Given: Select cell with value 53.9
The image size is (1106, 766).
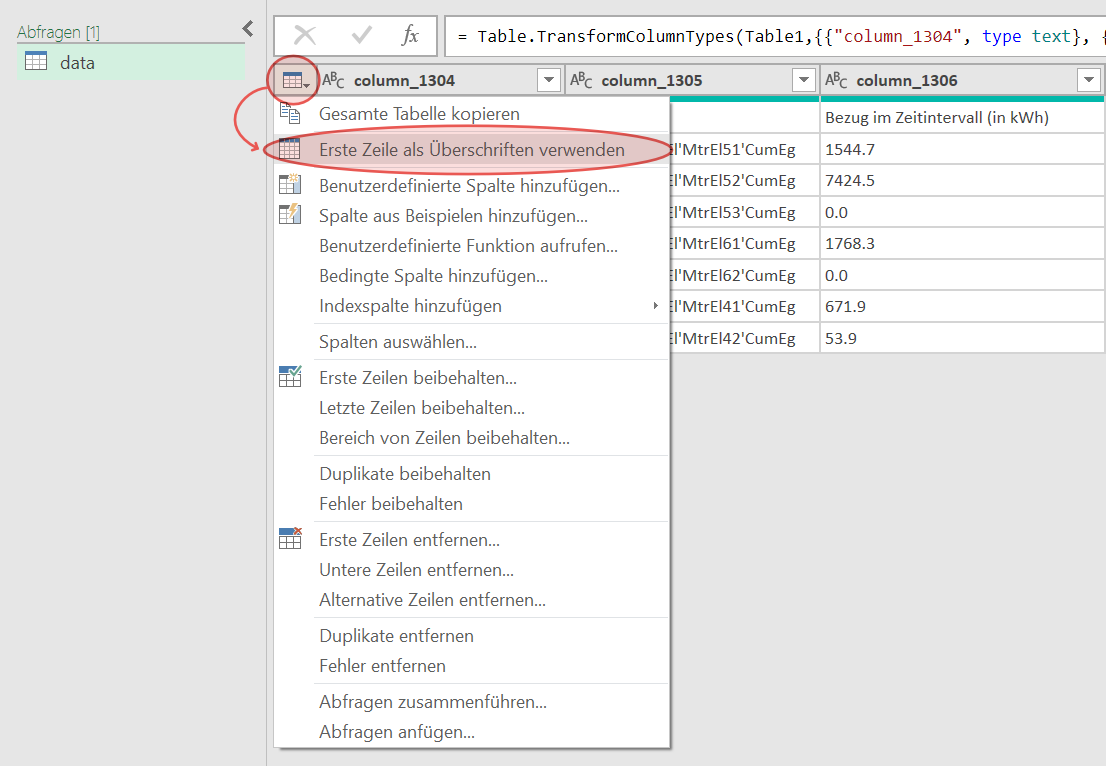Looking at the screenshot, I should [x=962, y=339].
